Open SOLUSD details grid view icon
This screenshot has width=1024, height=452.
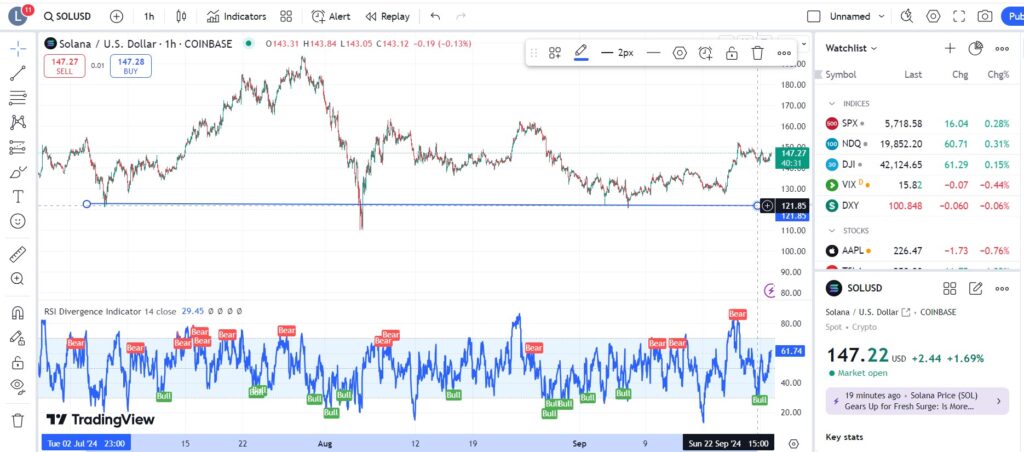(950, 289)
